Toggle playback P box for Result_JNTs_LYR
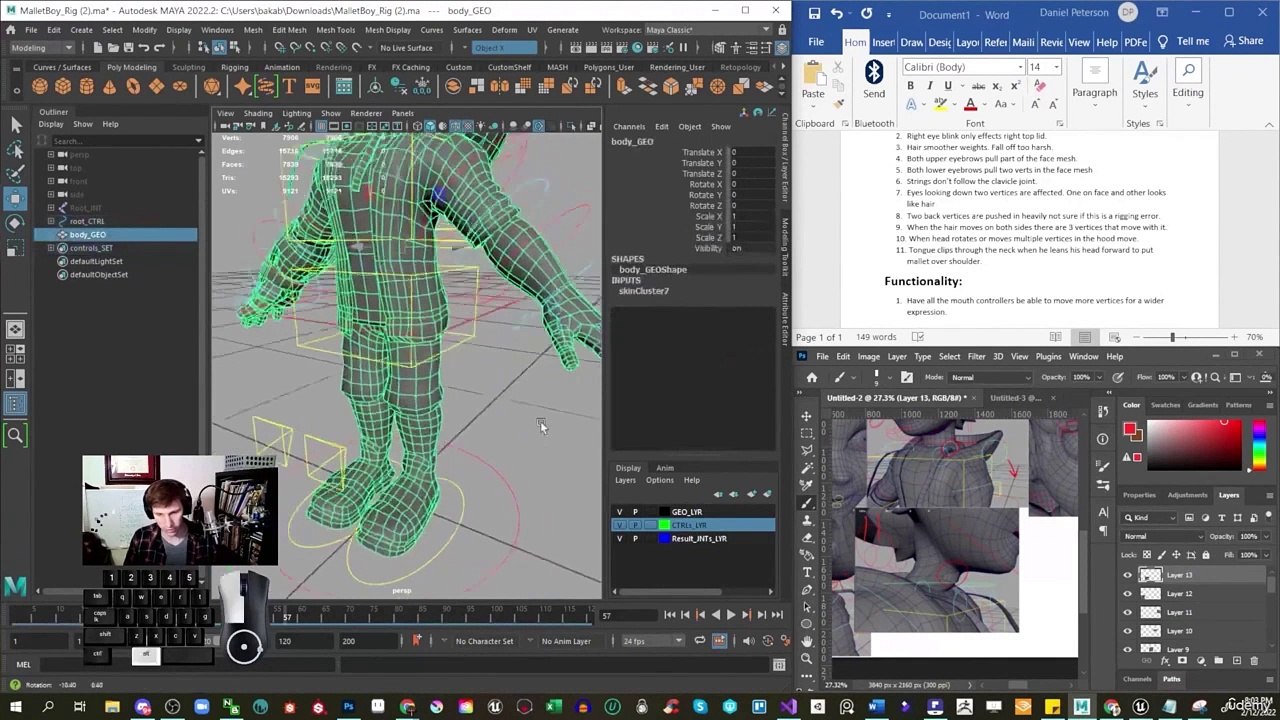 634,539
